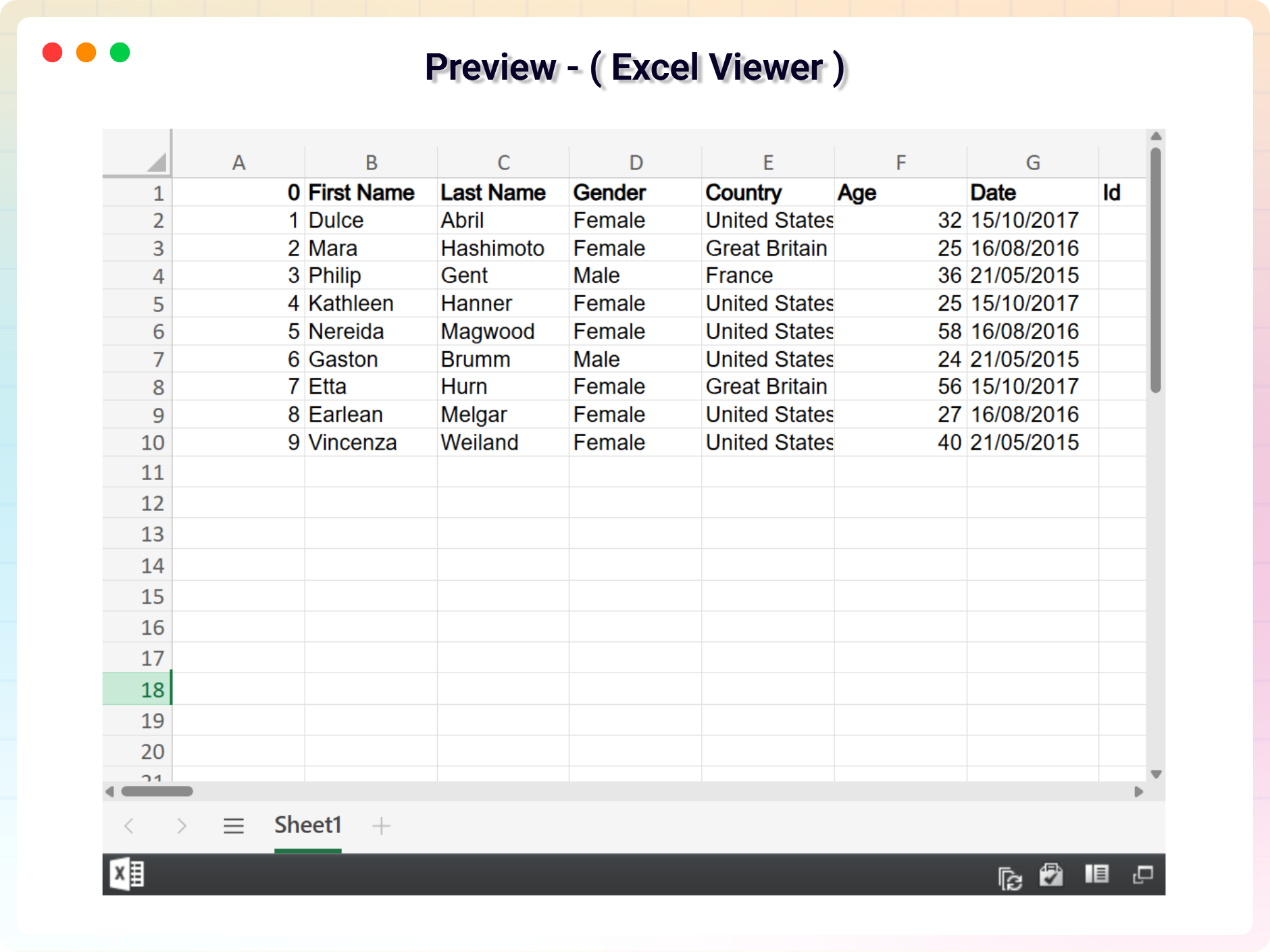Image resolution: width=1270 pixels, height=952 pixels.
Task: Open the all sheets list hamburger icon
Action: click(234, 826)
